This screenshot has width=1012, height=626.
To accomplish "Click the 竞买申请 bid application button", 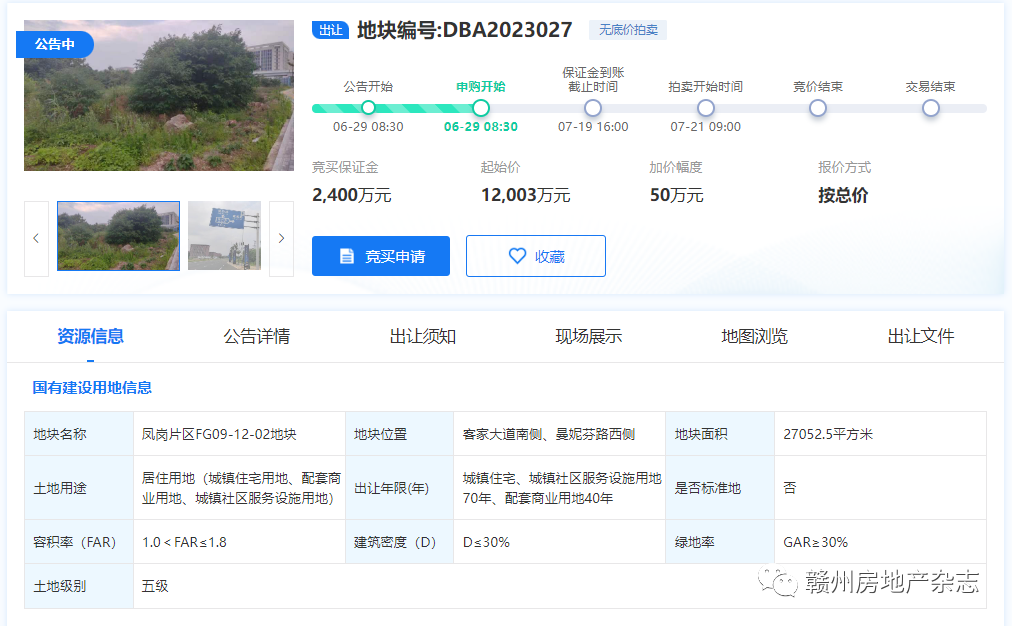I will coord(381,256).
